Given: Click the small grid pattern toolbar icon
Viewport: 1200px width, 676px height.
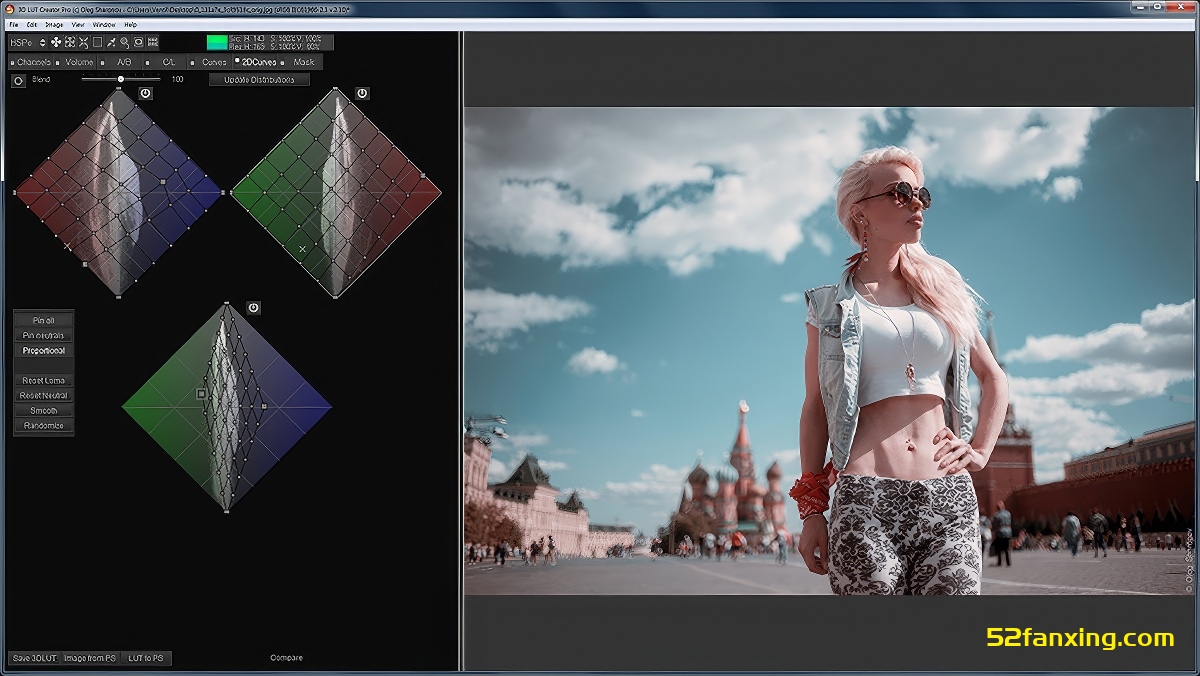Looking at the screenshot, I should 153,42.
